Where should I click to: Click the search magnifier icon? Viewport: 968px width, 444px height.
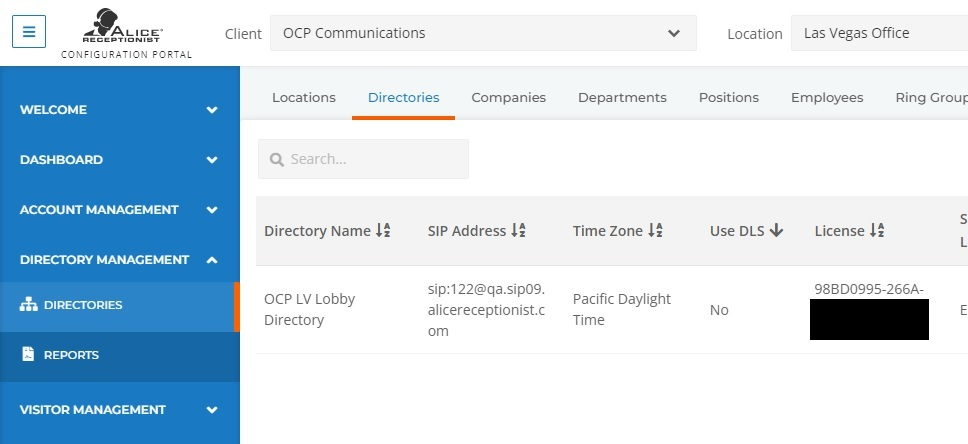pyautogui.click(x=277, y=159)
